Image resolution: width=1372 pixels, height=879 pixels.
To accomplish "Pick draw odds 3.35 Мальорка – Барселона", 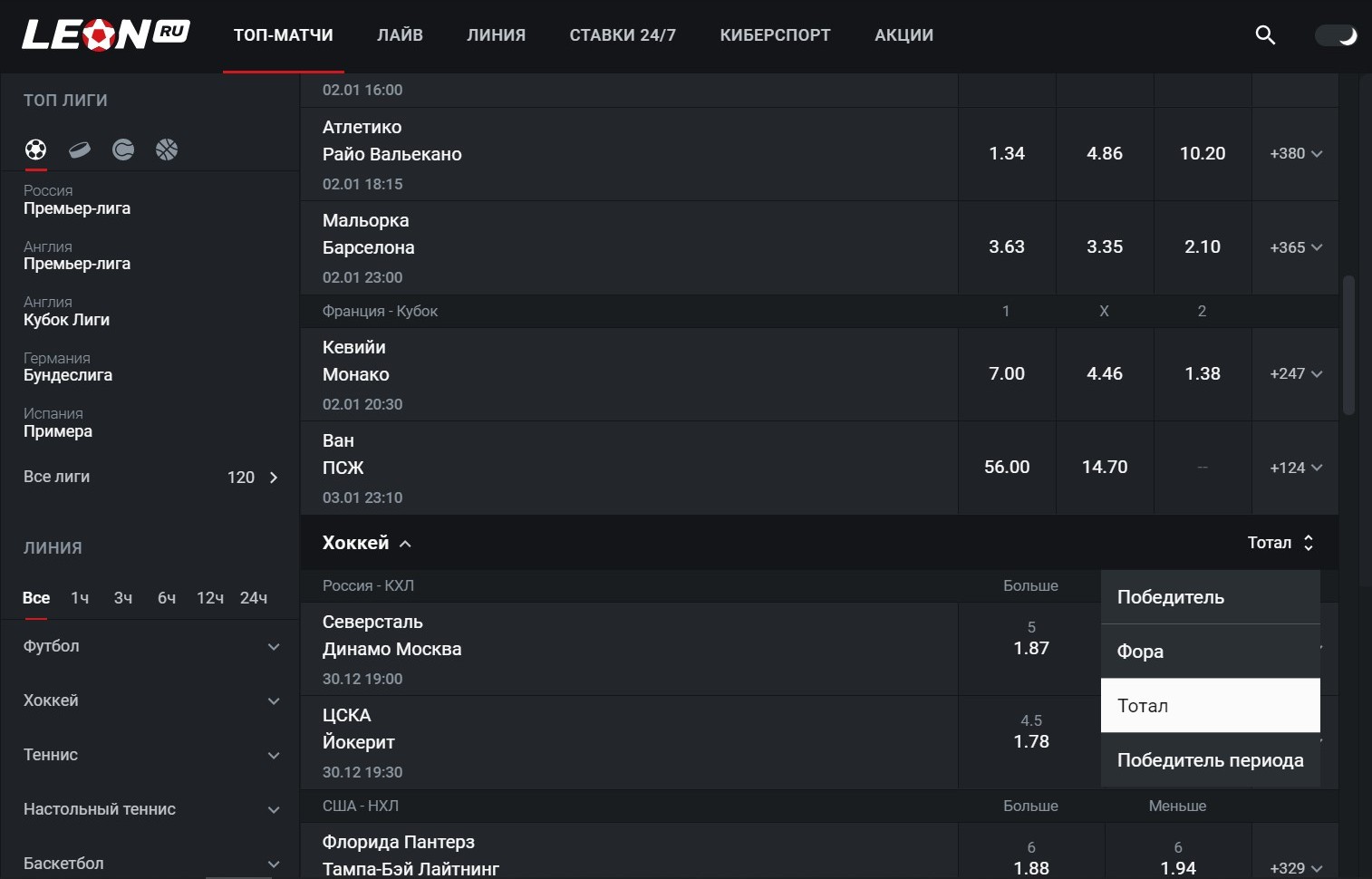I will [x=1105, y=247].
